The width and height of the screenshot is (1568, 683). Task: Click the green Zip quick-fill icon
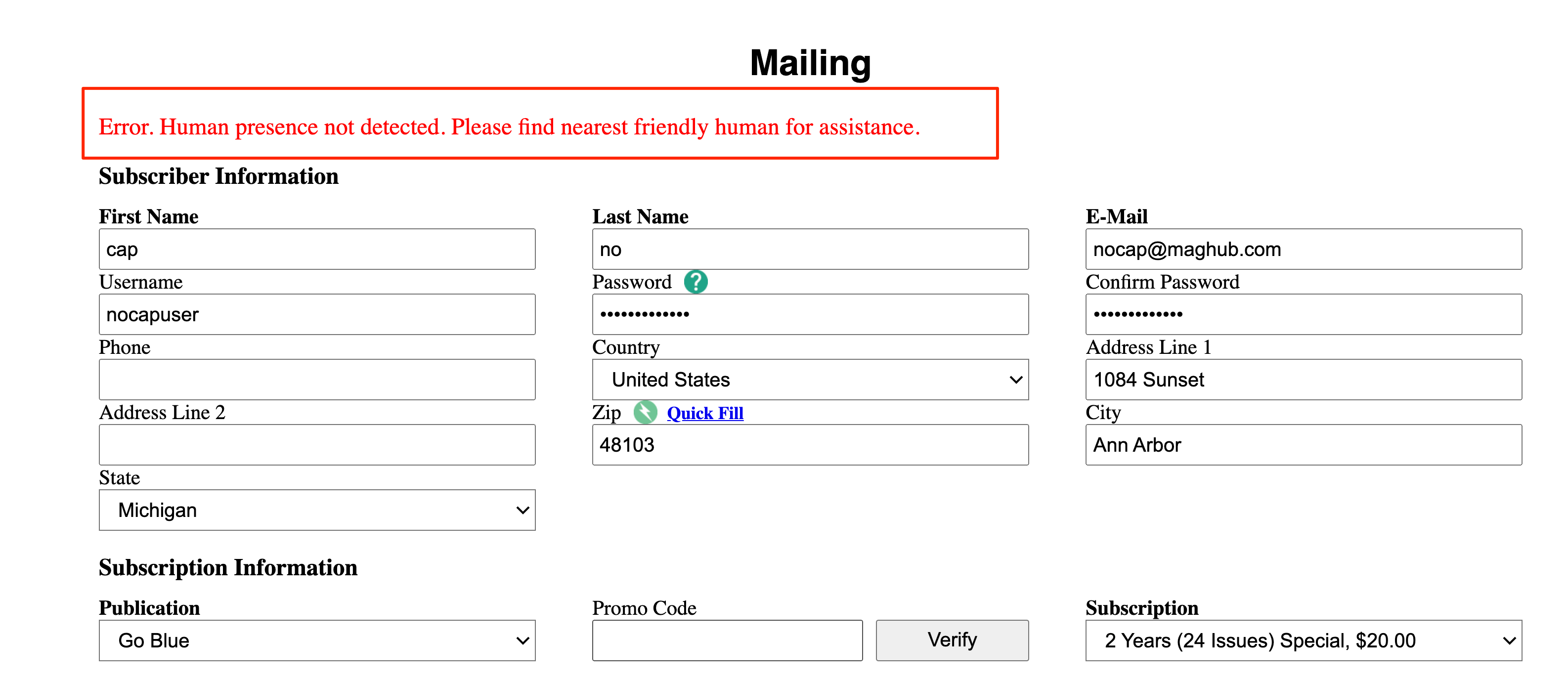(645, 413)
